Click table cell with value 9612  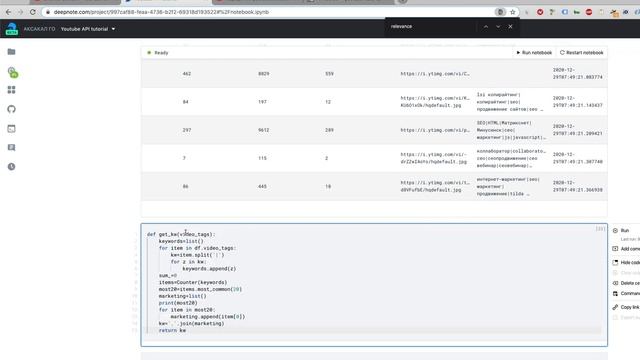pos(264,130)
